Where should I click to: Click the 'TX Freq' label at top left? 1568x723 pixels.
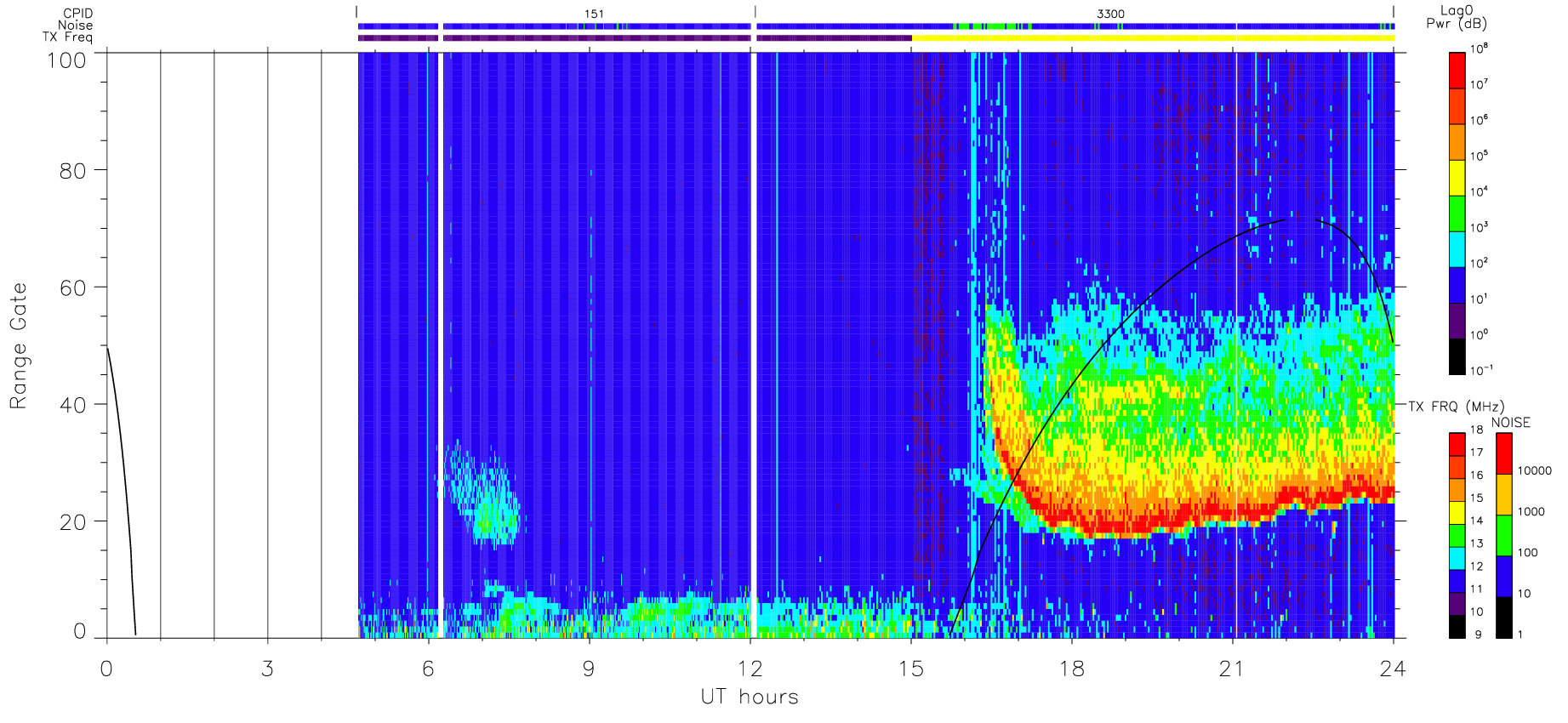[x=67, y=37]
